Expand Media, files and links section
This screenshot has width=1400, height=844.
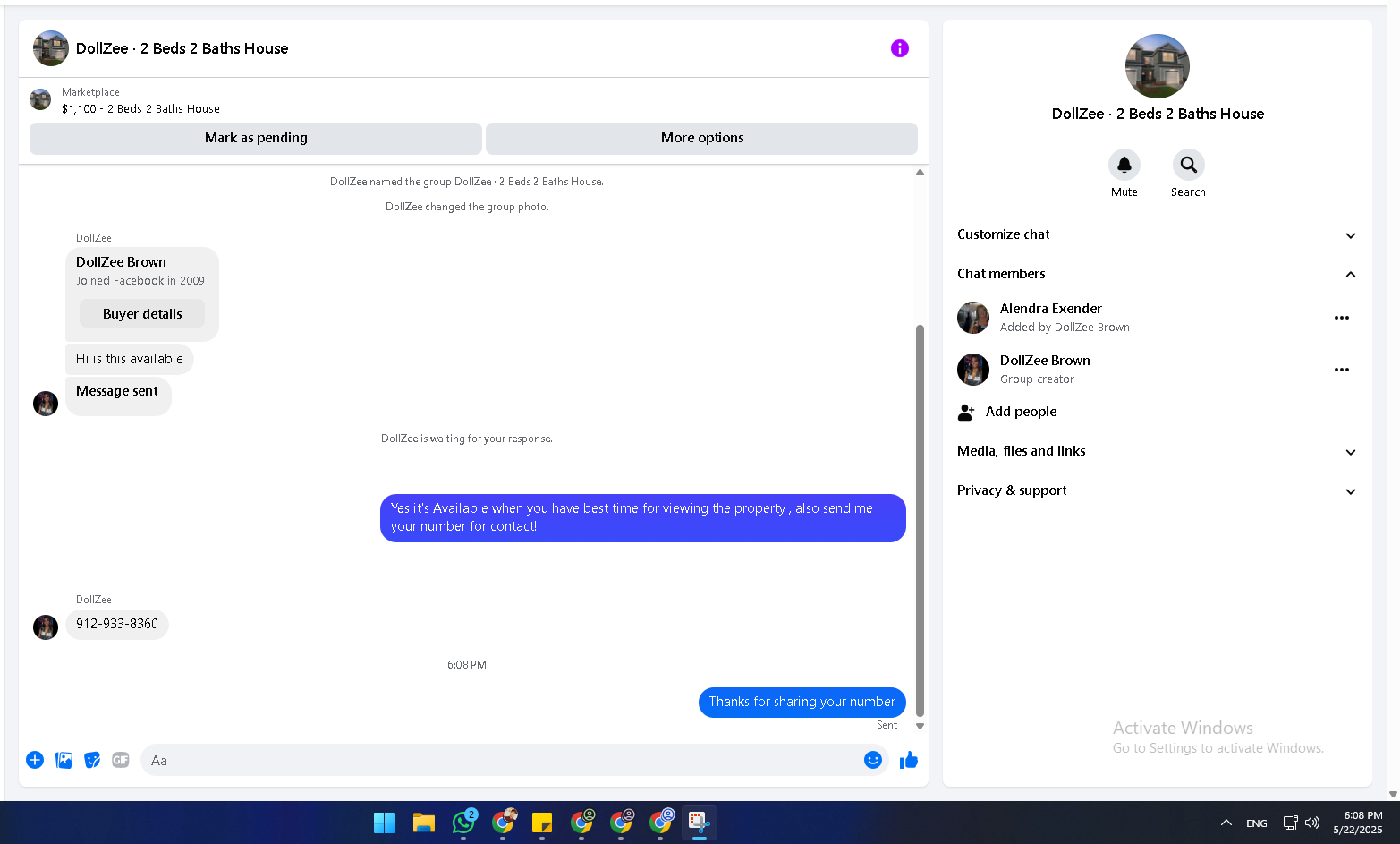coord(1158,451)
